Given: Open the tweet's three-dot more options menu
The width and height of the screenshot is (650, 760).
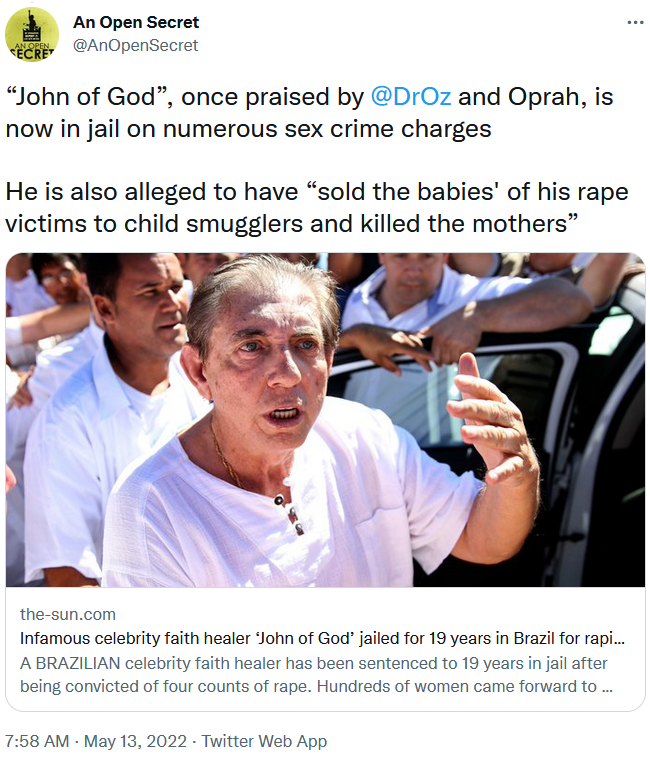Looking at the screenshot, I should click(x=634, y=22).
